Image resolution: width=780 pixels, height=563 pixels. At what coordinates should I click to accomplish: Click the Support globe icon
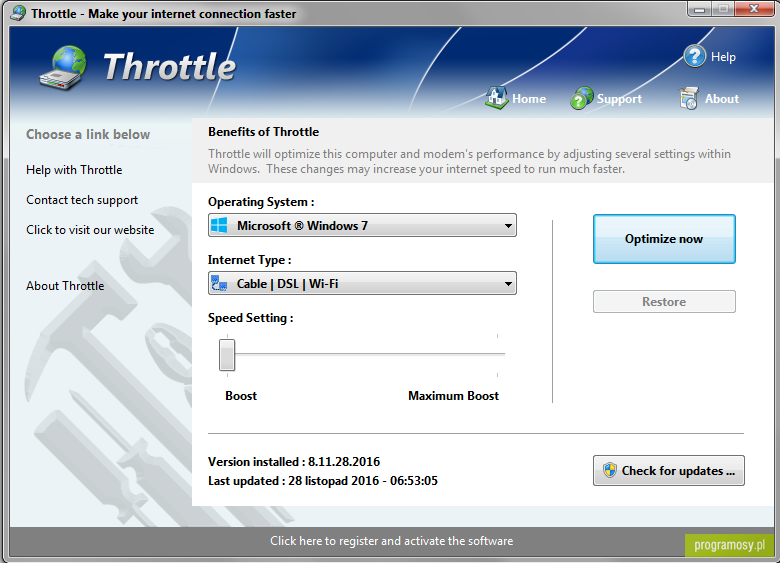(x=582, y=97)
